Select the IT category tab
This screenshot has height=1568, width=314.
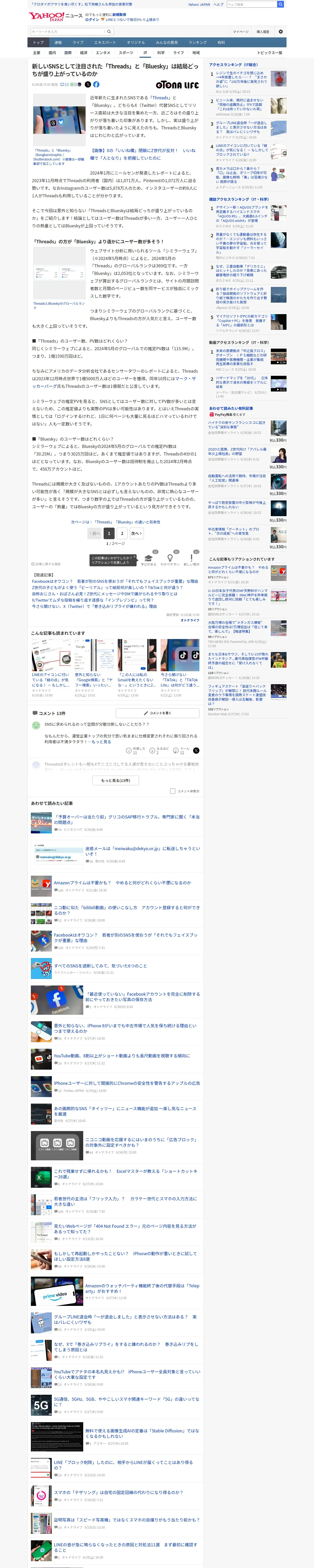point(145,53)
